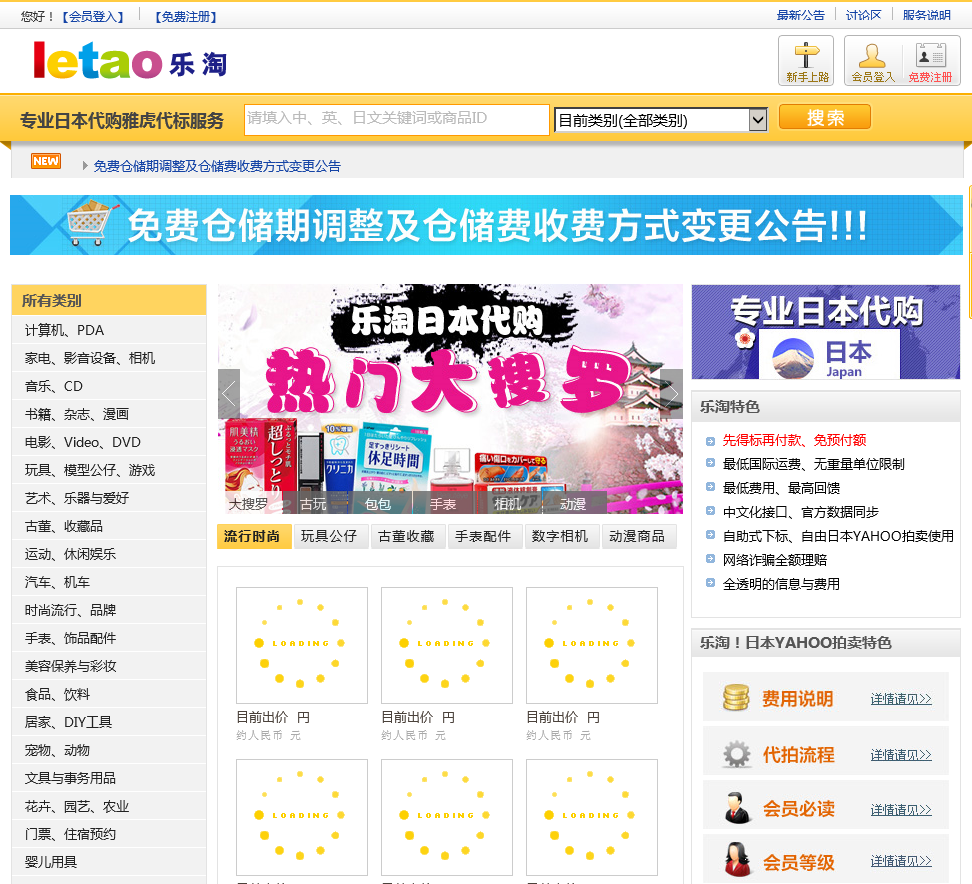
Task: Click the 【会员登入】 link at top
Action: (x=93, y=17)
